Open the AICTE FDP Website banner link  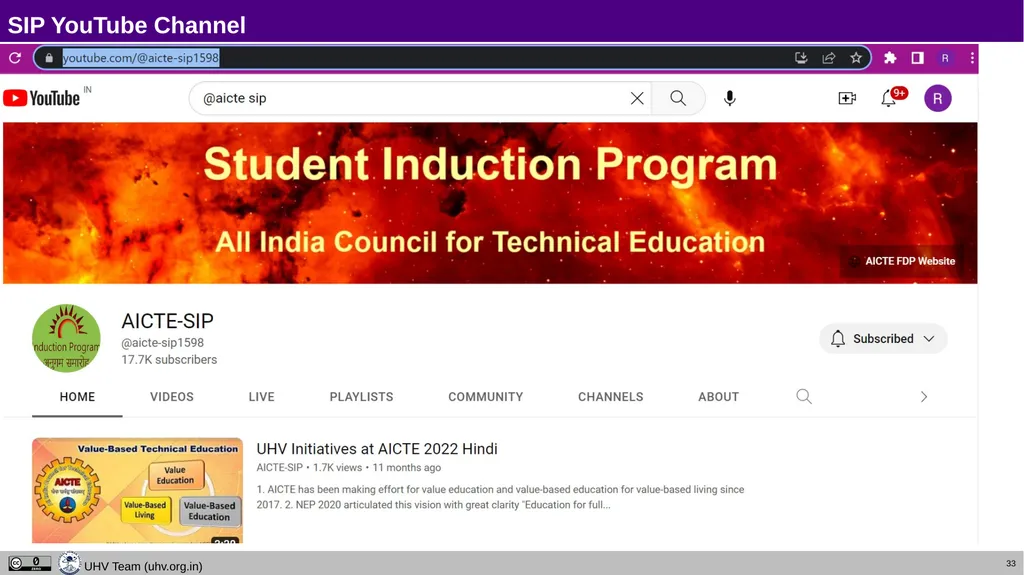pyautogui.click(x=903, y=261)
